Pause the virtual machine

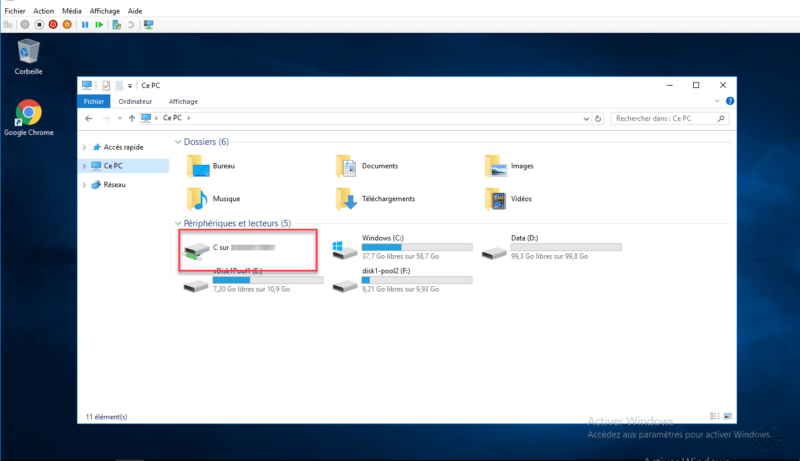coord(85,24)
